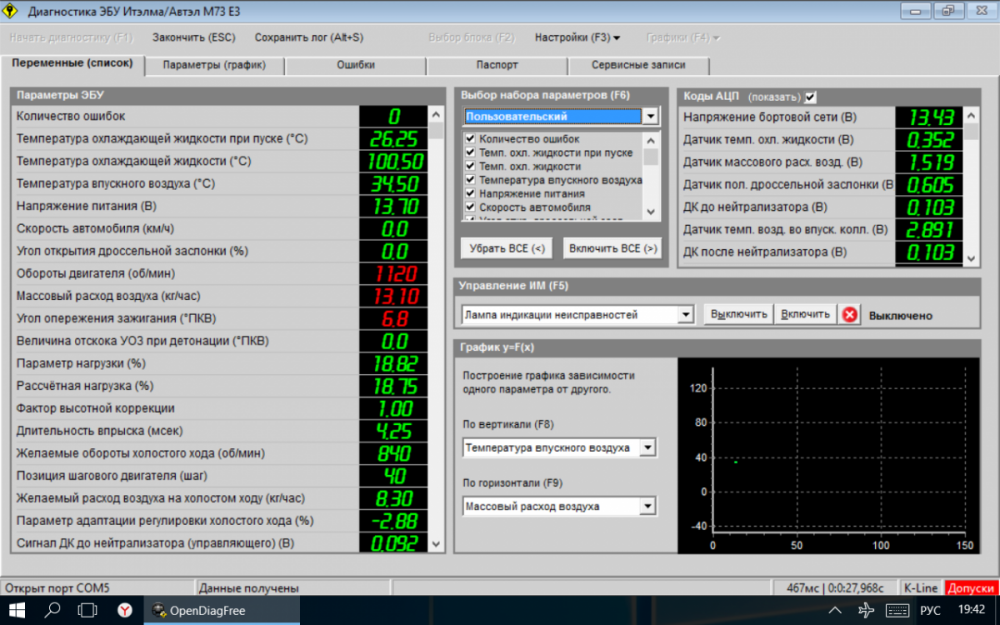Uncheck the Напряжение питания parameter checkbox

tap(470, 194)
